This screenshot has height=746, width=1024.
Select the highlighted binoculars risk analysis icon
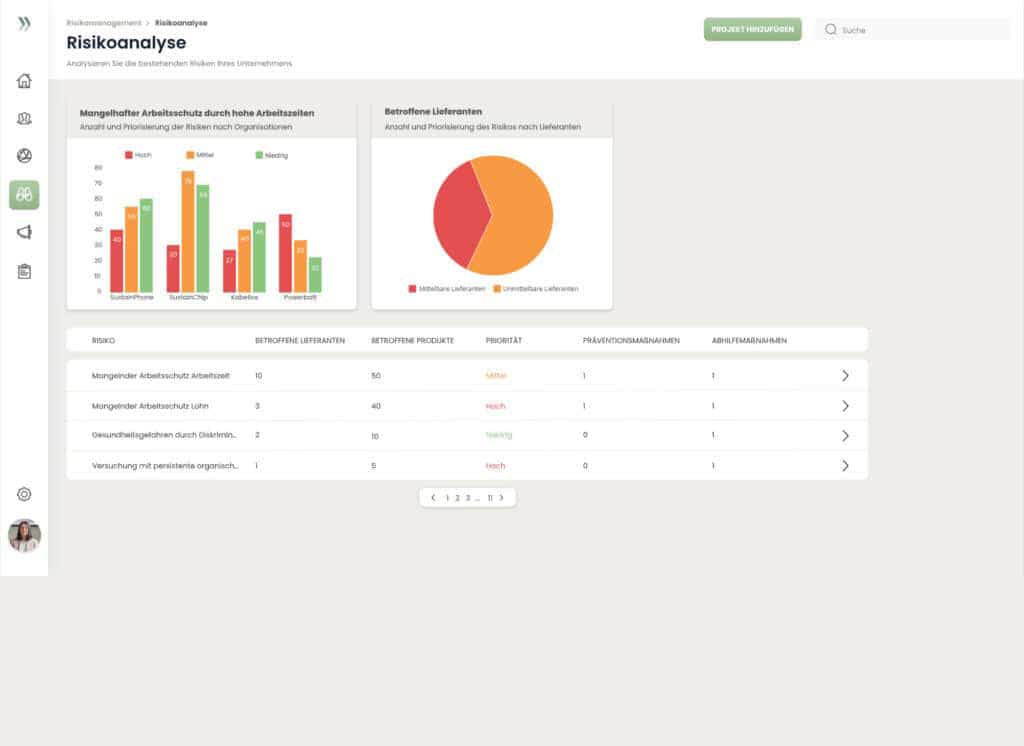pyautogui.click(x=24, y=195)
